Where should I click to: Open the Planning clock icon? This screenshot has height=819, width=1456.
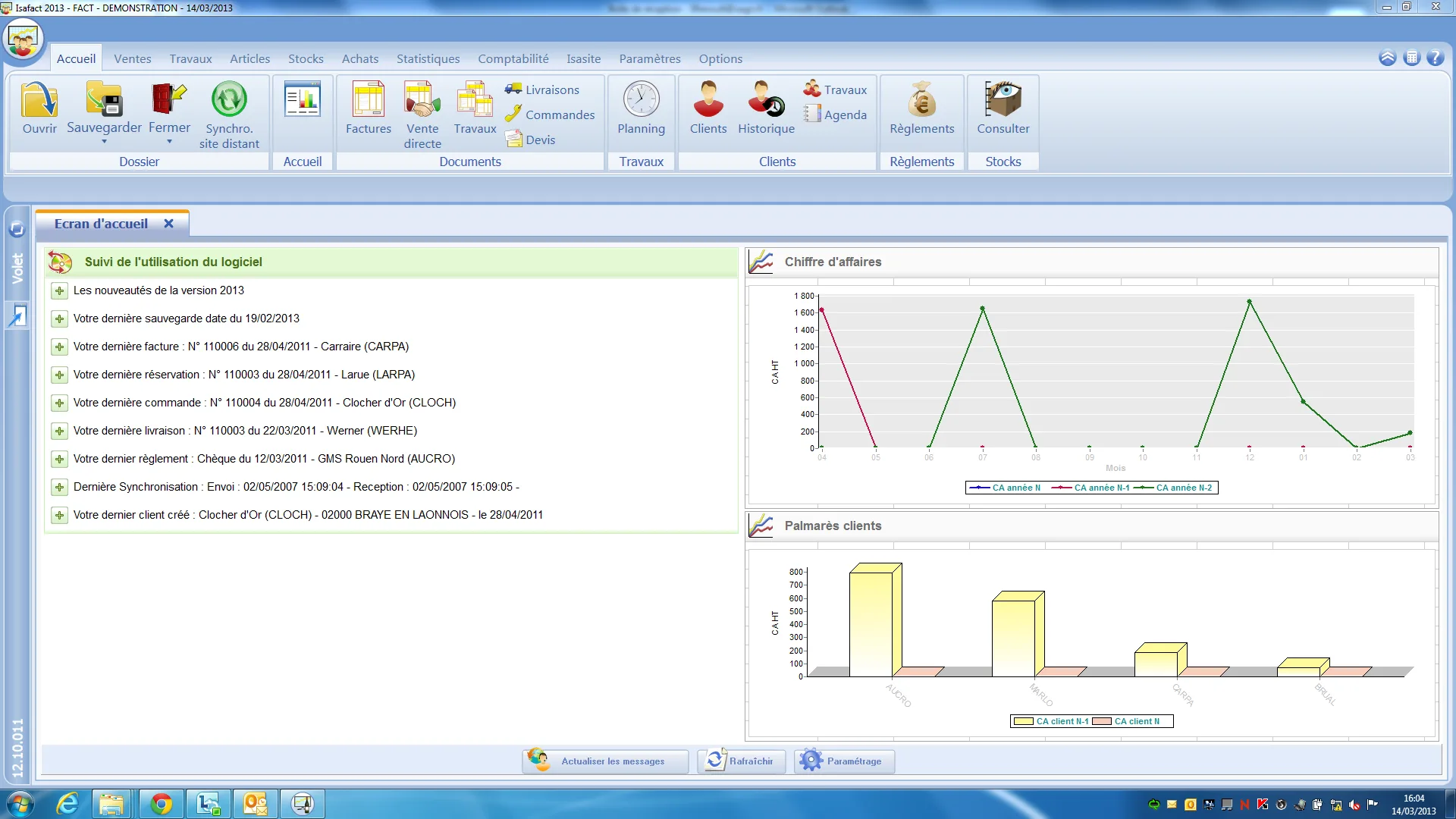[642, 100]
